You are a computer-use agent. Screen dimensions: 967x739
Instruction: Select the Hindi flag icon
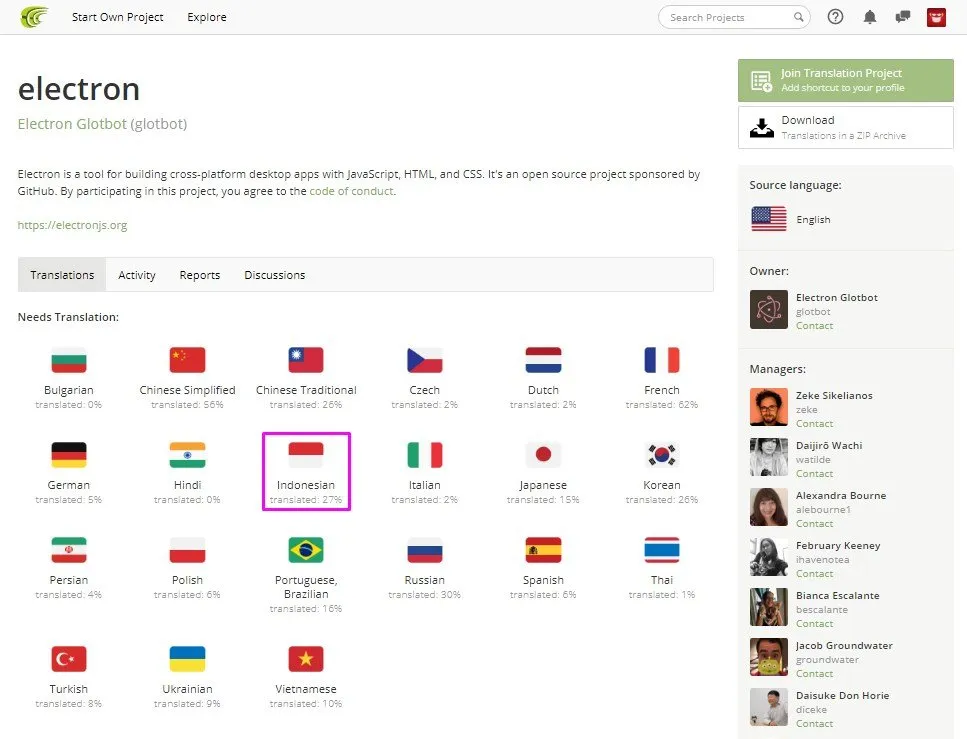coord(187,455)
